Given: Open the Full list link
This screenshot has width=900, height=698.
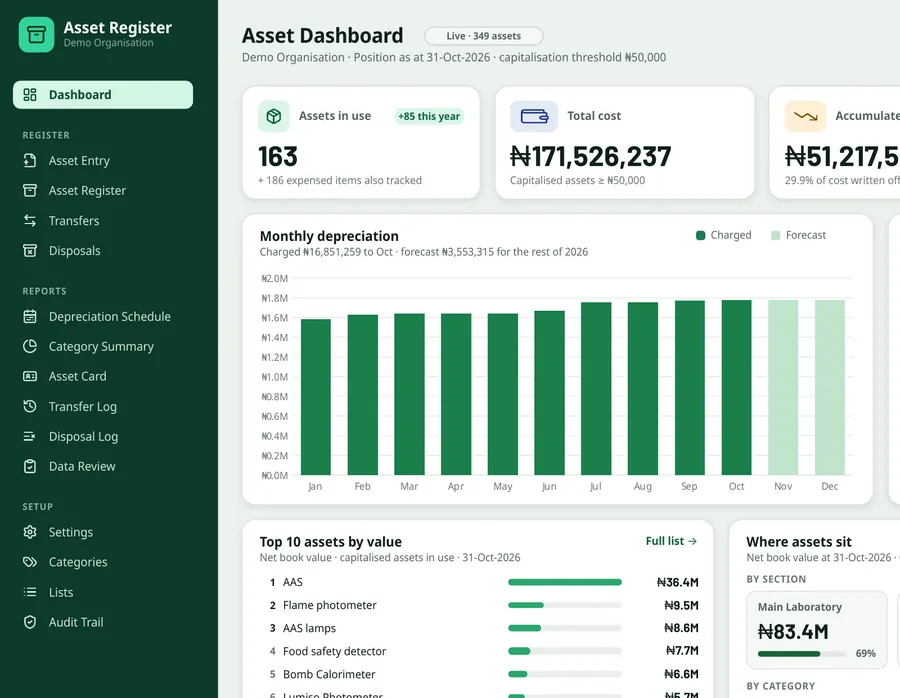Looking at the screenshot, I should click(671, 541).
